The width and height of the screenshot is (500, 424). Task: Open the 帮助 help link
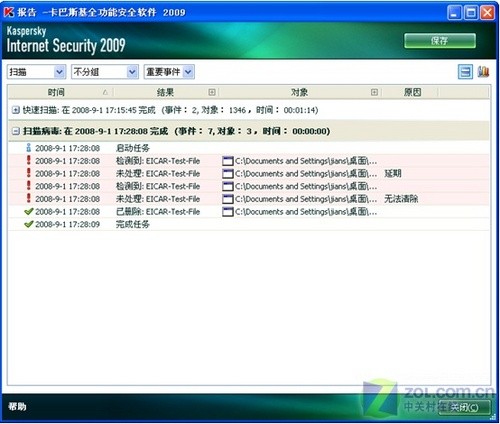(17, 406)
